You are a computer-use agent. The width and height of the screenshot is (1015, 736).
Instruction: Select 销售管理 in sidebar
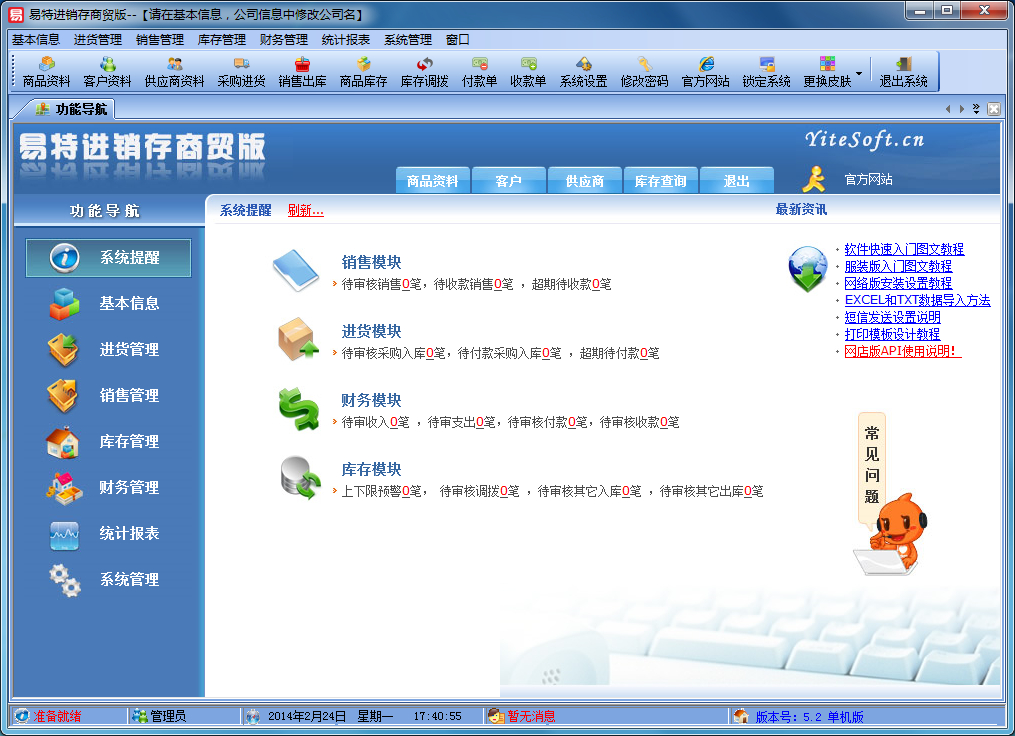(x=104, y=396)
